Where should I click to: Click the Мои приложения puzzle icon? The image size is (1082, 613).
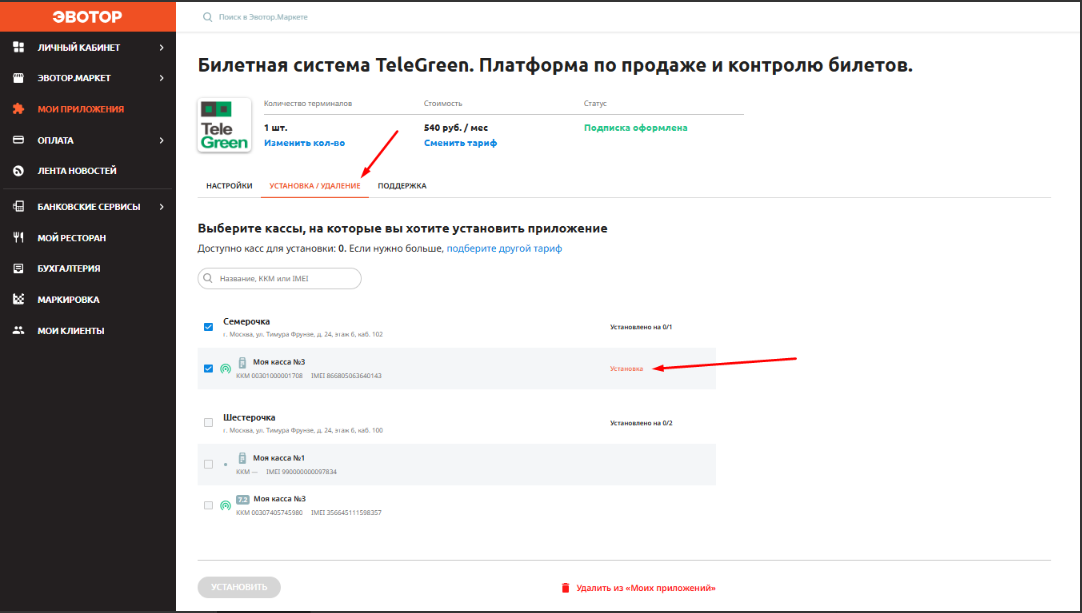(19, 109)
